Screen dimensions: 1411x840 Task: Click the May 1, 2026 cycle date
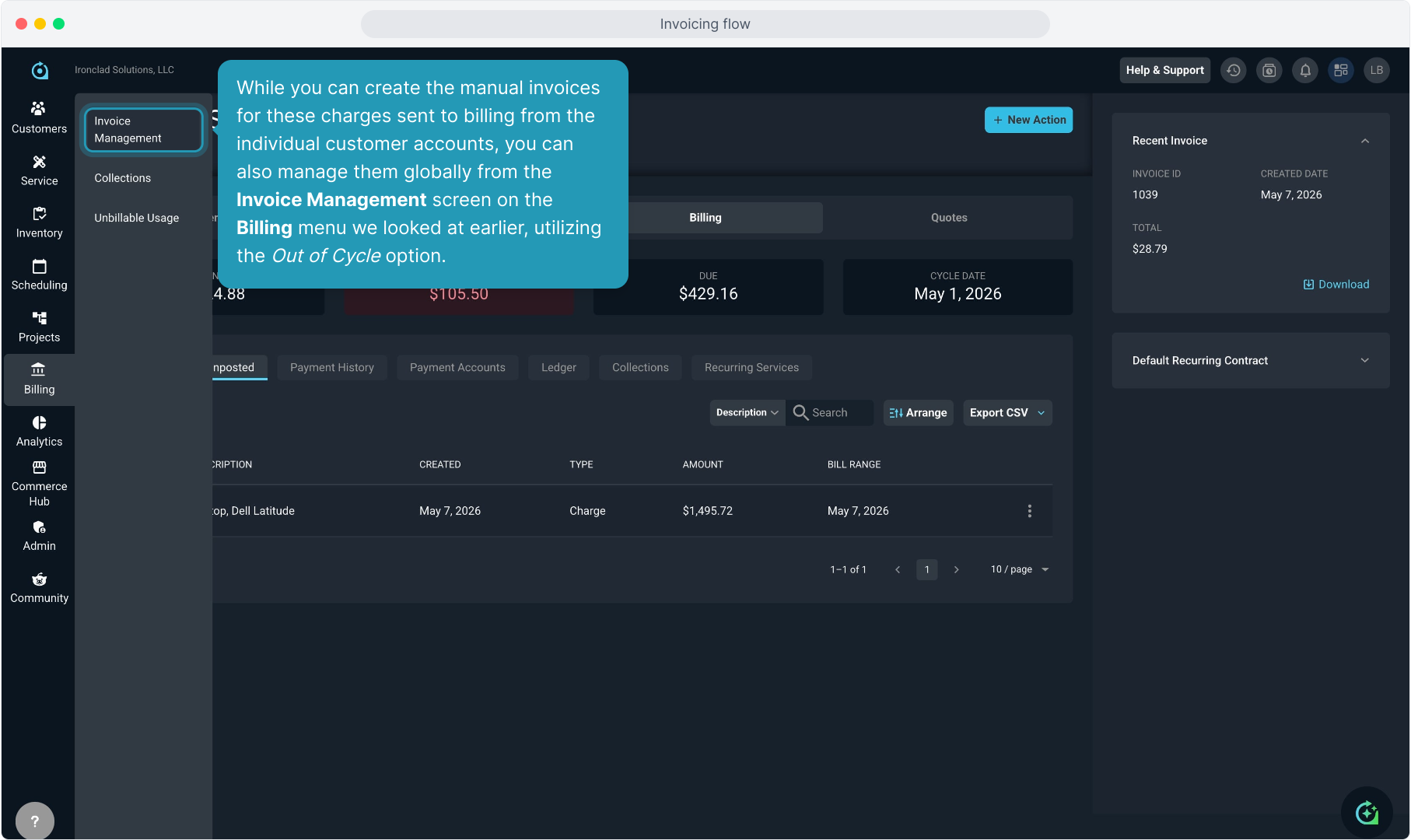(958, 294)
